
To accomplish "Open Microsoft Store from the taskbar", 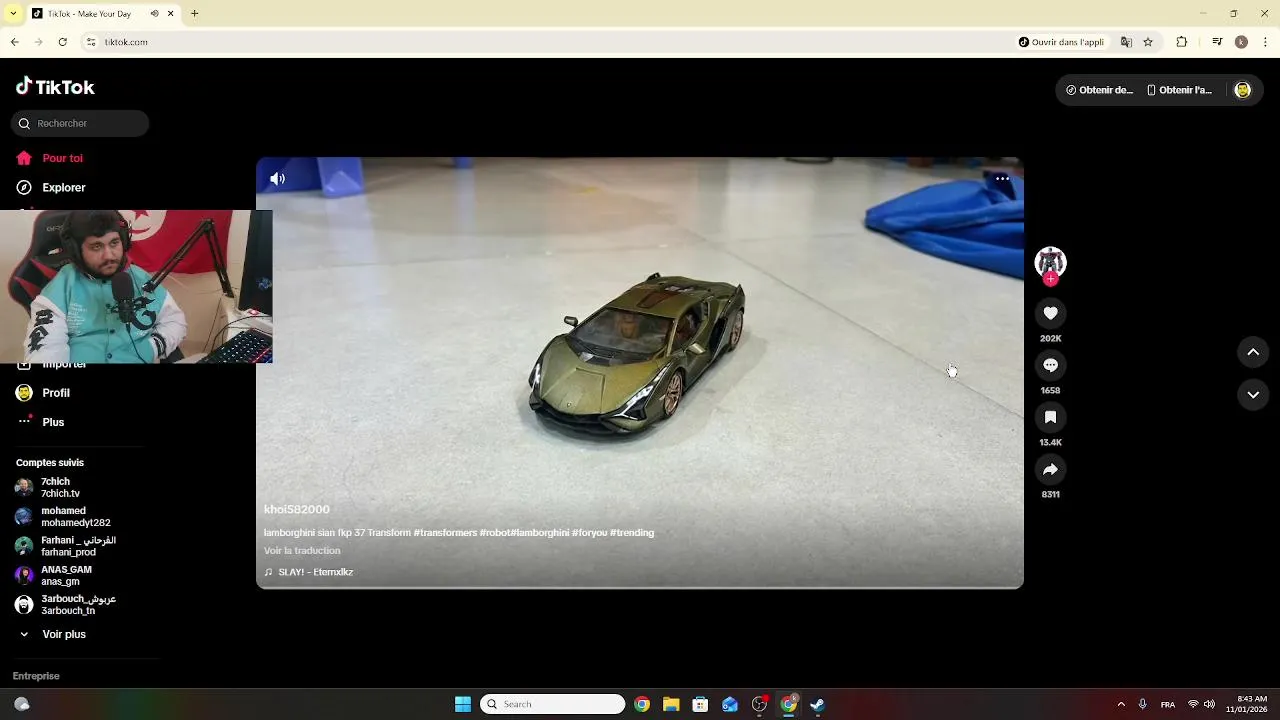I will pos(700,704).
